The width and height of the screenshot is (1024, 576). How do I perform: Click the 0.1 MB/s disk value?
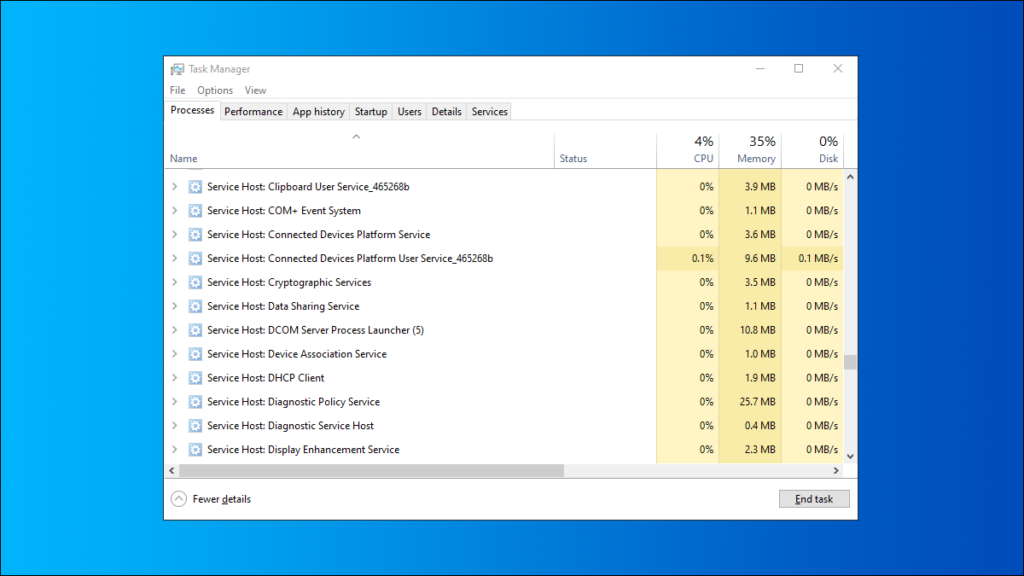pos(818,259)
